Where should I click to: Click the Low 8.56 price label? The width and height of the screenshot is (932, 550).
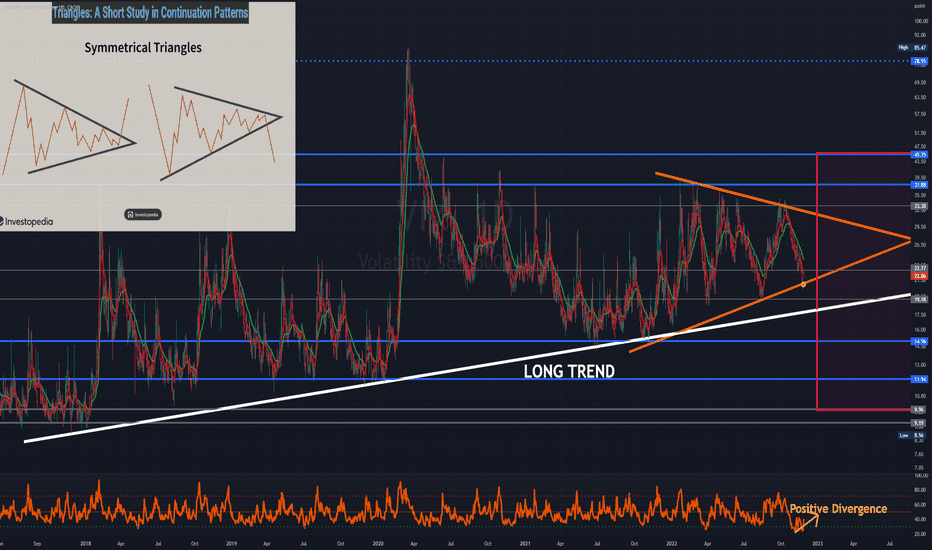(912, 435)
